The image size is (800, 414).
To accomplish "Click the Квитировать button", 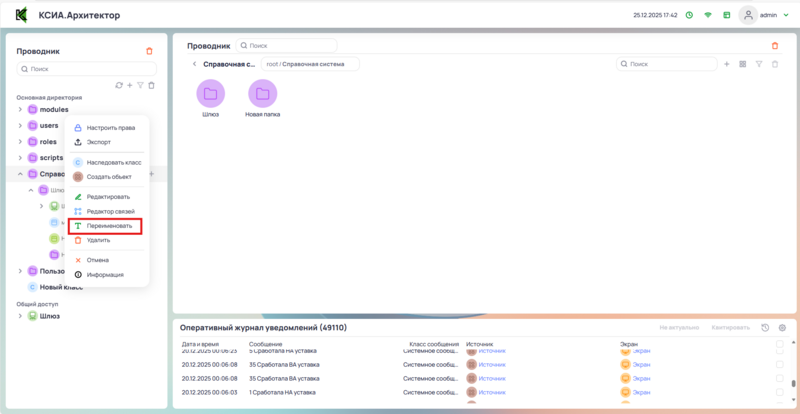I will pyautogui.click(x=729, y=328).
